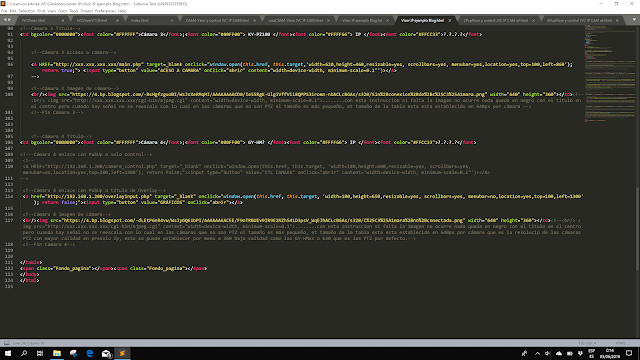This screenshot has height=360, width=640.
Task: Click the 'Fin Cámara 4' comment line
Action: pyautogui.click(x=49, y=244)
